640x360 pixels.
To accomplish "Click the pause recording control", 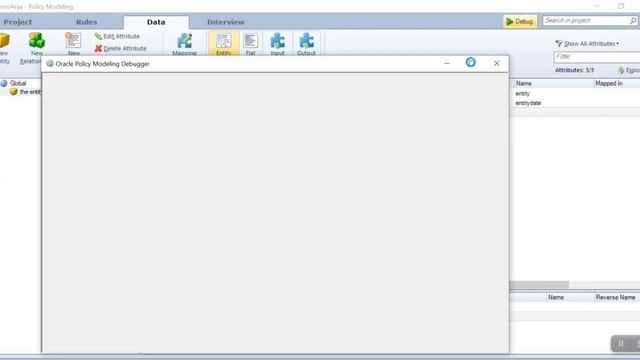I will [x=621, y=343].
